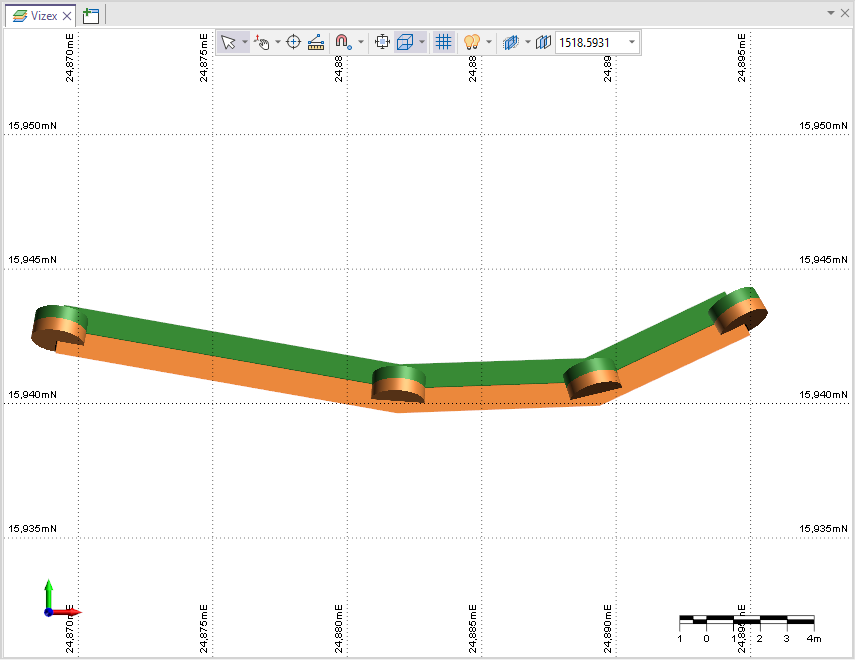Click the map-like section icon beside the value field
This screenshot has height=660, width=855.
[544, 42]
